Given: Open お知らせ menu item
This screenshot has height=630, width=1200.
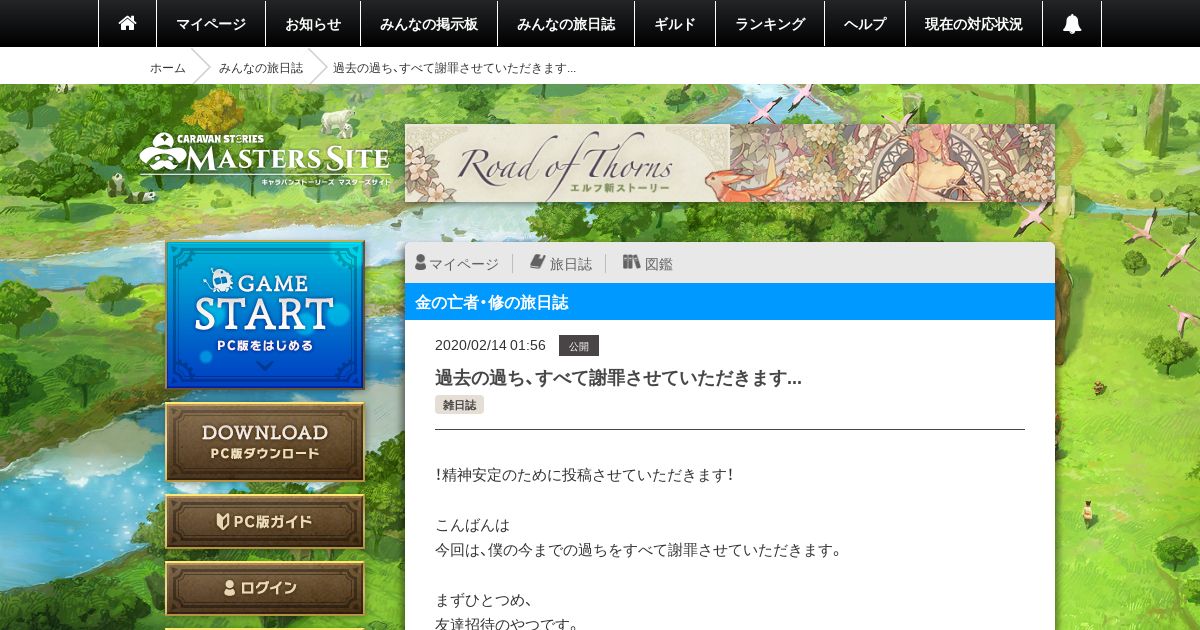Looking at the screenshot, I should pyautogui.click(x=313, y=24).
